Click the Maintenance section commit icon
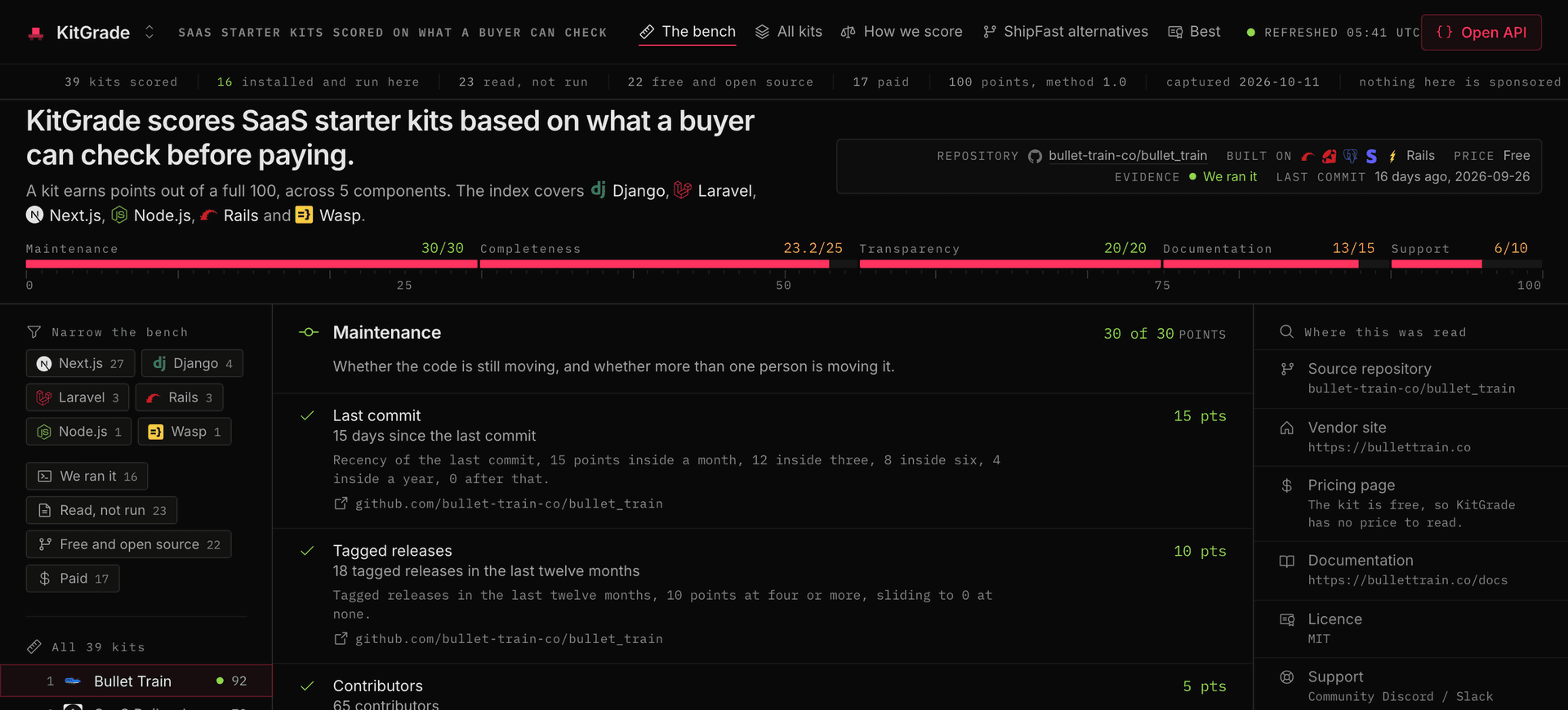Screen dimensions: 1568x710 point(309,332)
